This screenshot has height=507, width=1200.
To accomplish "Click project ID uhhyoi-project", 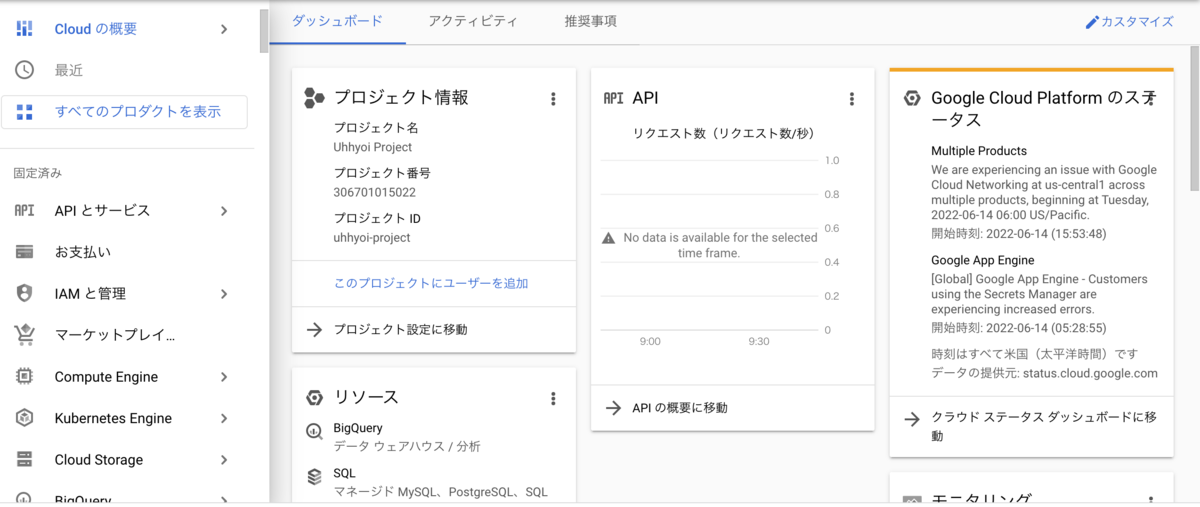I will [372, 238].
